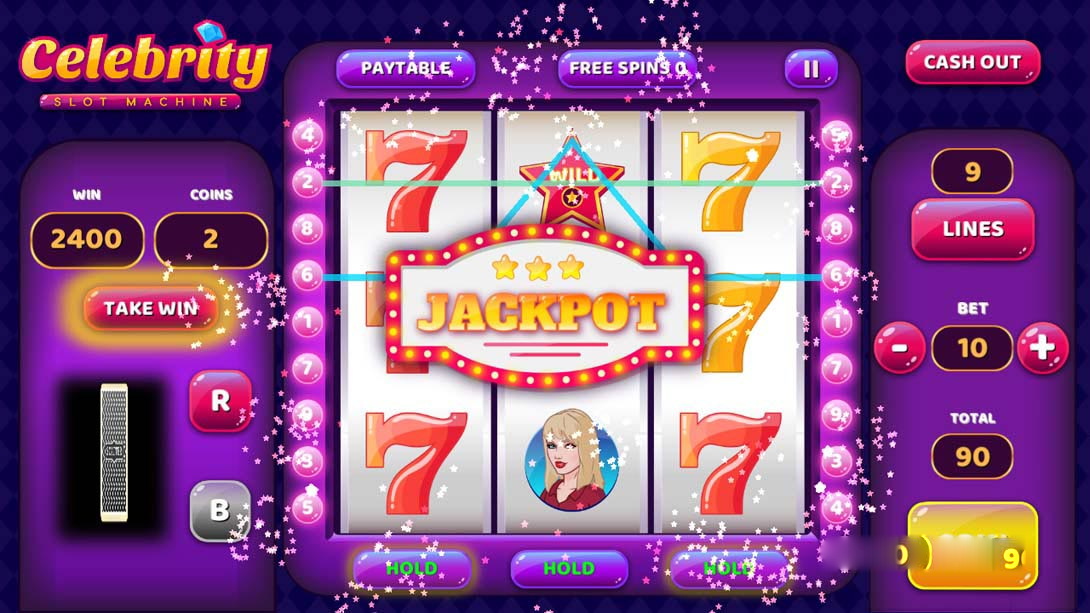The image size is (1090, 613).
Task: Select payline 8 on the left side
Action: tap(307, 228)
